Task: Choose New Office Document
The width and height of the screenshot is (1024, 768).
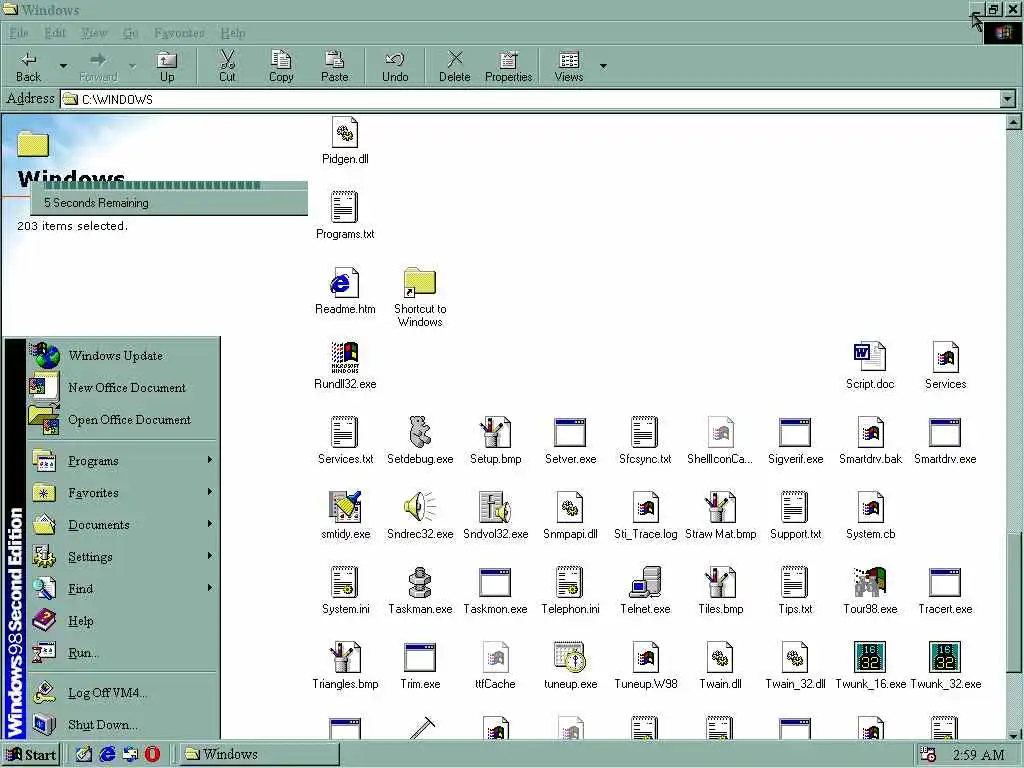Action: [x=123, y=387]
